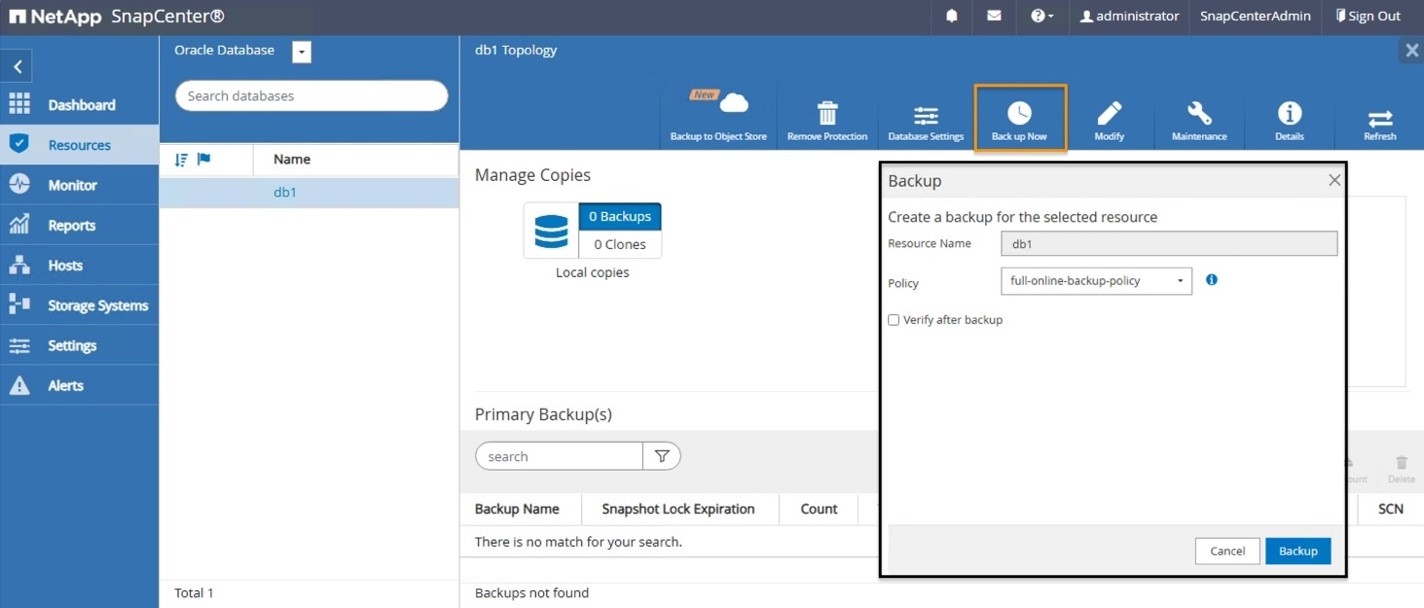Select the db1 database row

coord(309,192)
